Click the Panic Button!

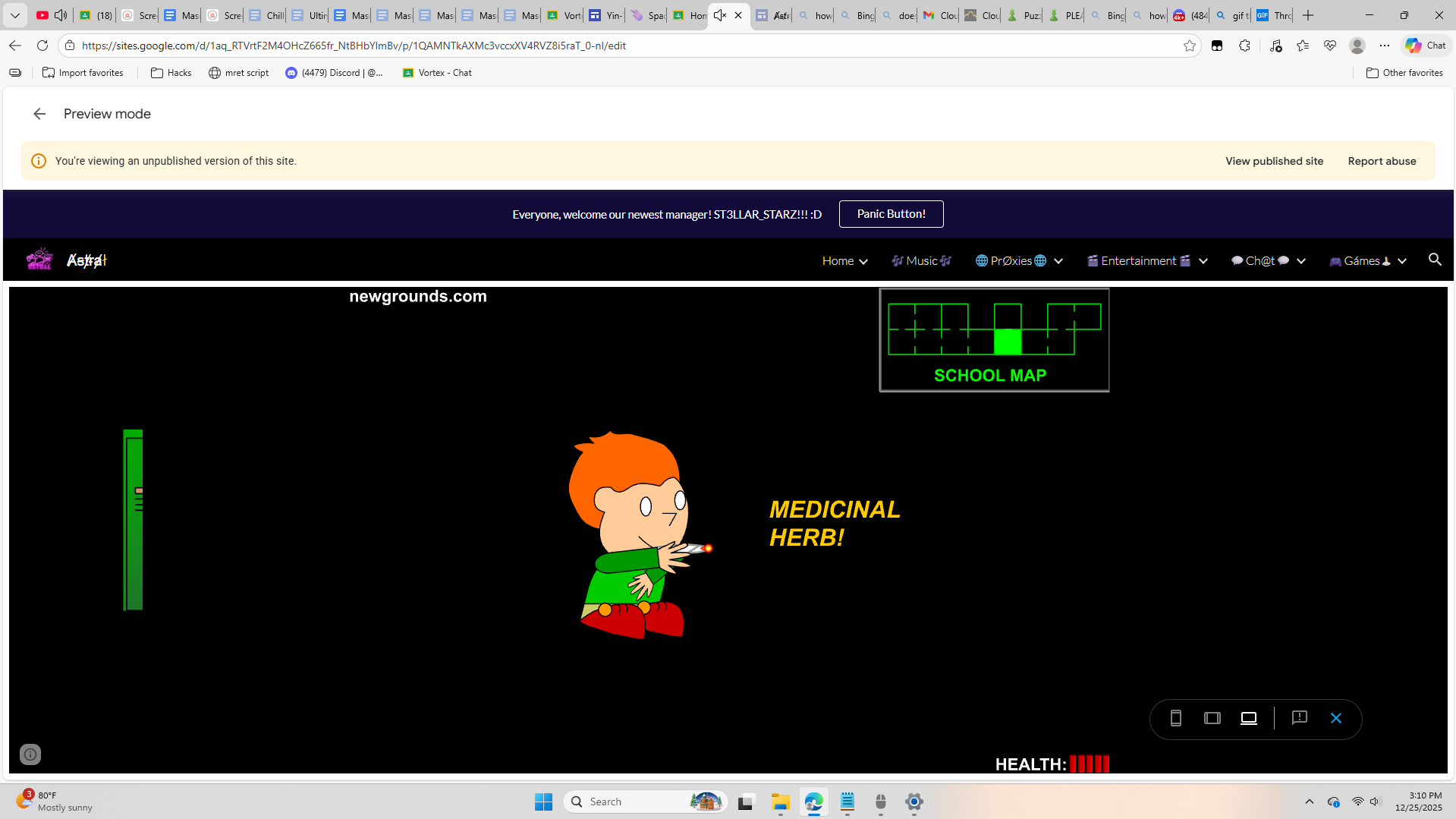pos(892,214)
